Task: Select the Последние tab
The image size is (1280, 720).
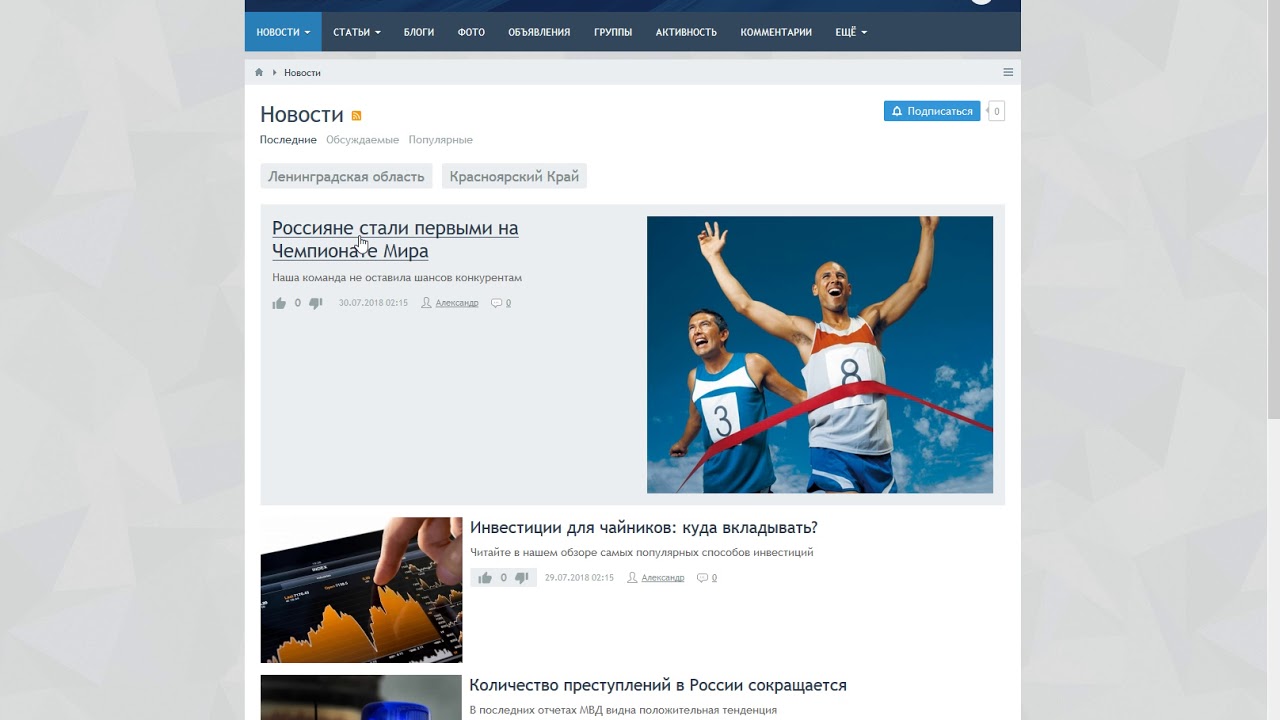Action: pyautogui.click(x=288, y=140)
